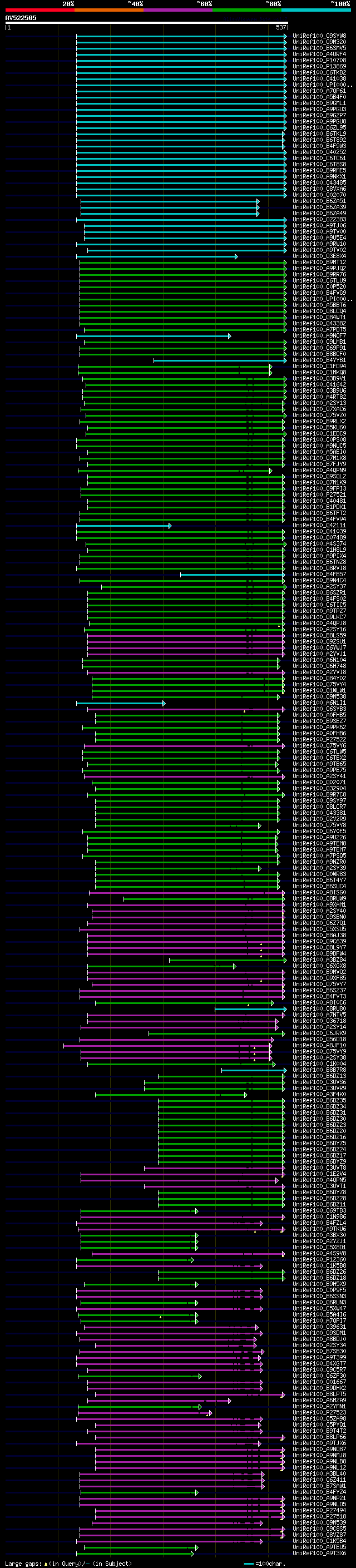Click the green ~80% identity legend bar
Image resolution: width=356 pixels, height=1568 pixels.
coord(247,10)
